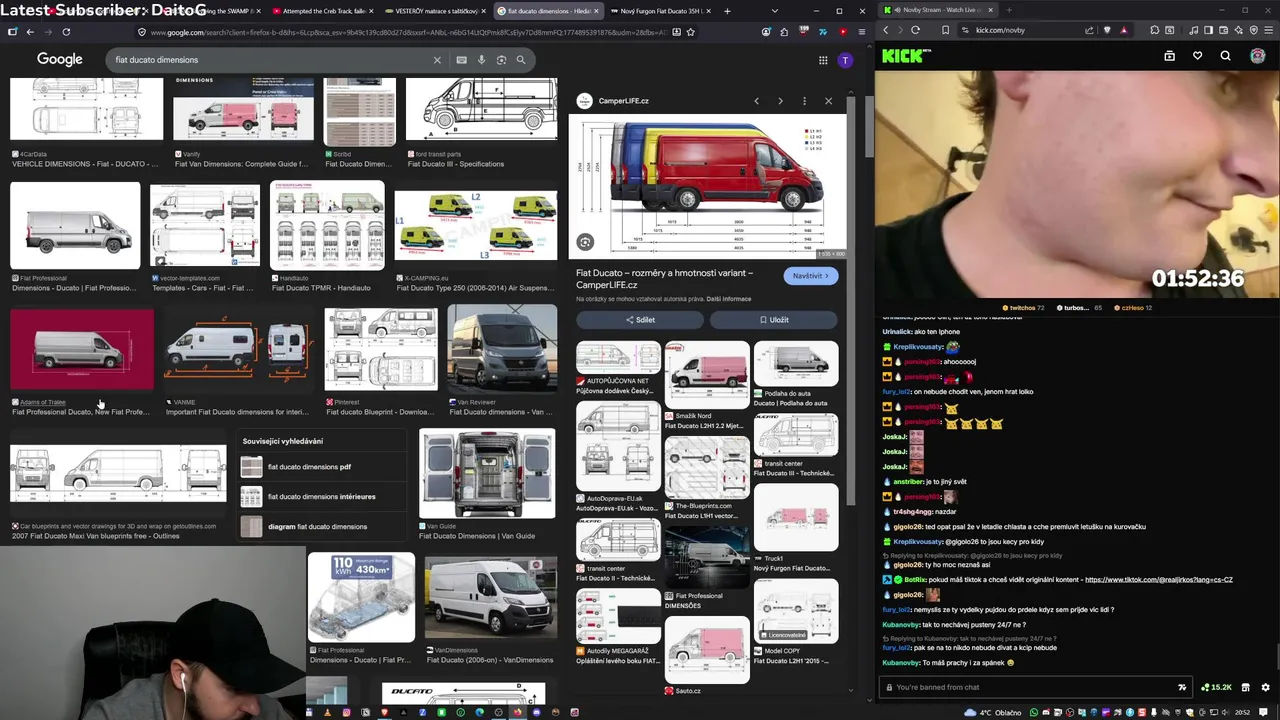
Task: Click the Google search text field
Action: coord(270,60)
